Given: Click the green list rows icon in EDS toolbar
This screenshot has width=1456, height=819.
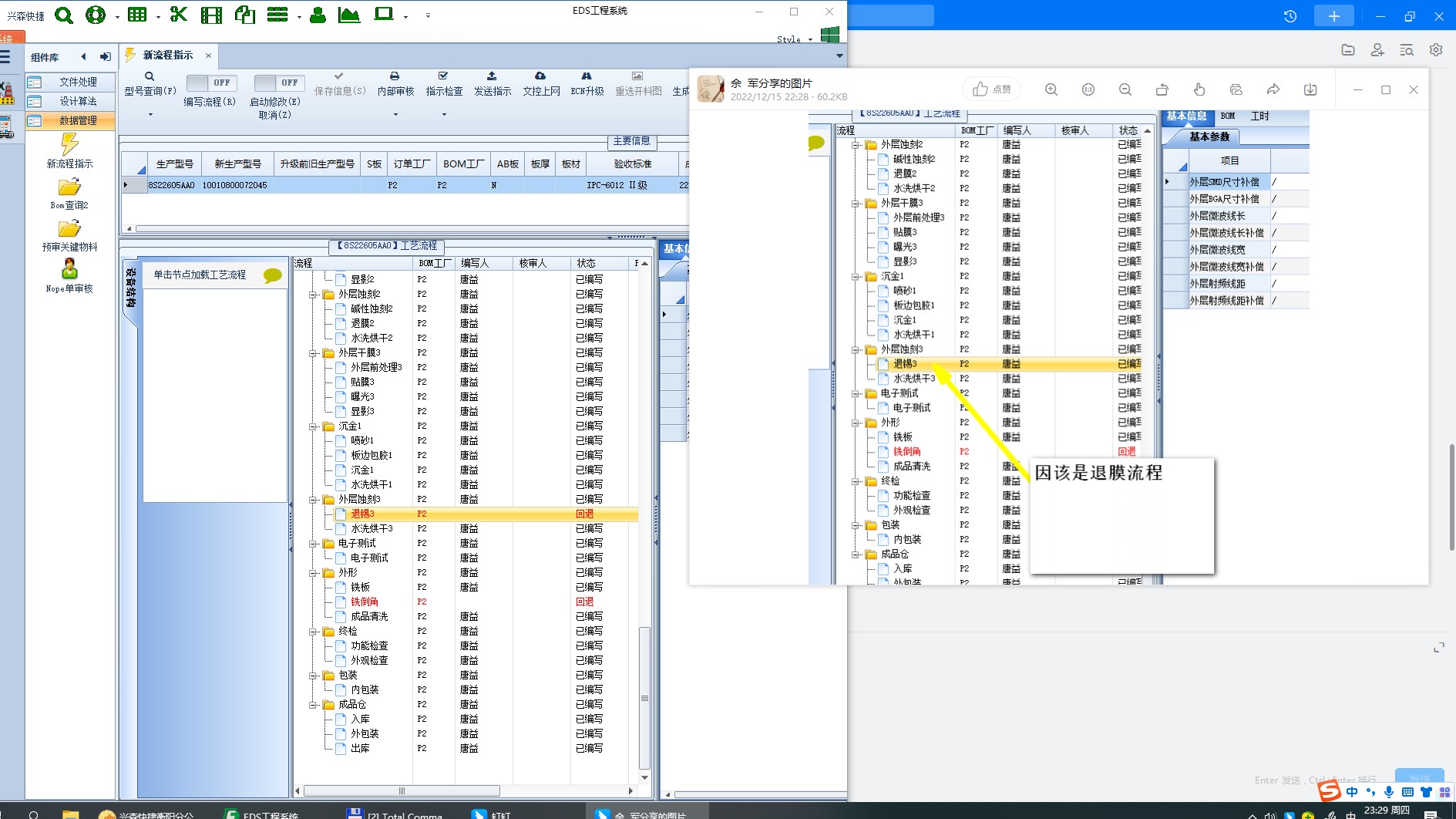Looking at the screenshot, I should [x=277, y=15].
